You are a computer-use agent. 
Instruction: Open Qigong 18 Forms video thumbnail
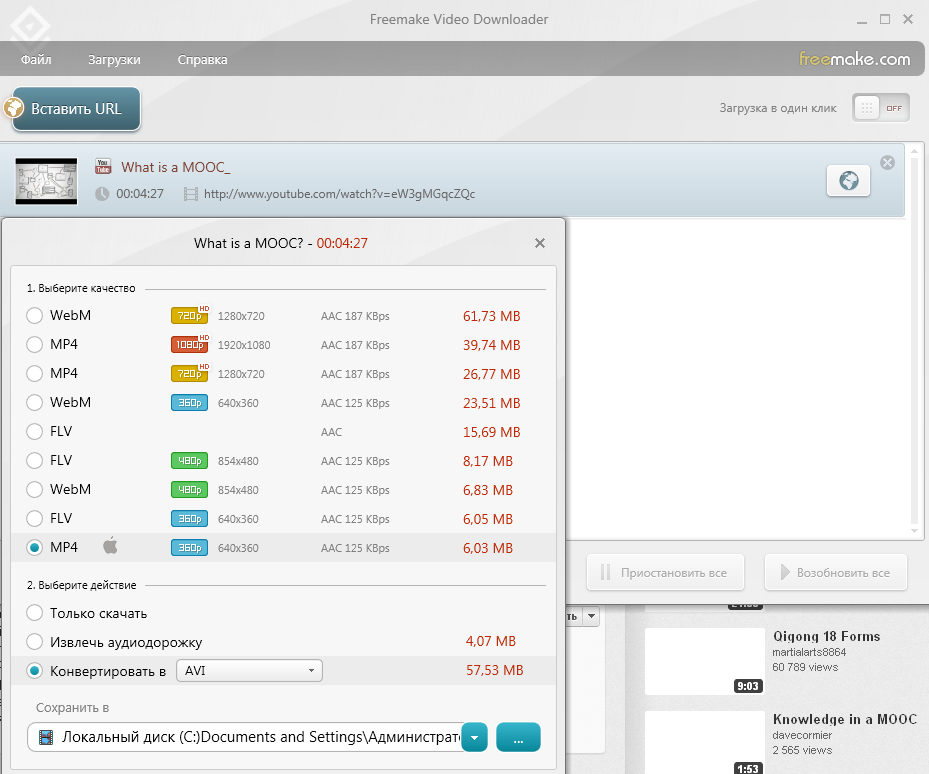705,661
